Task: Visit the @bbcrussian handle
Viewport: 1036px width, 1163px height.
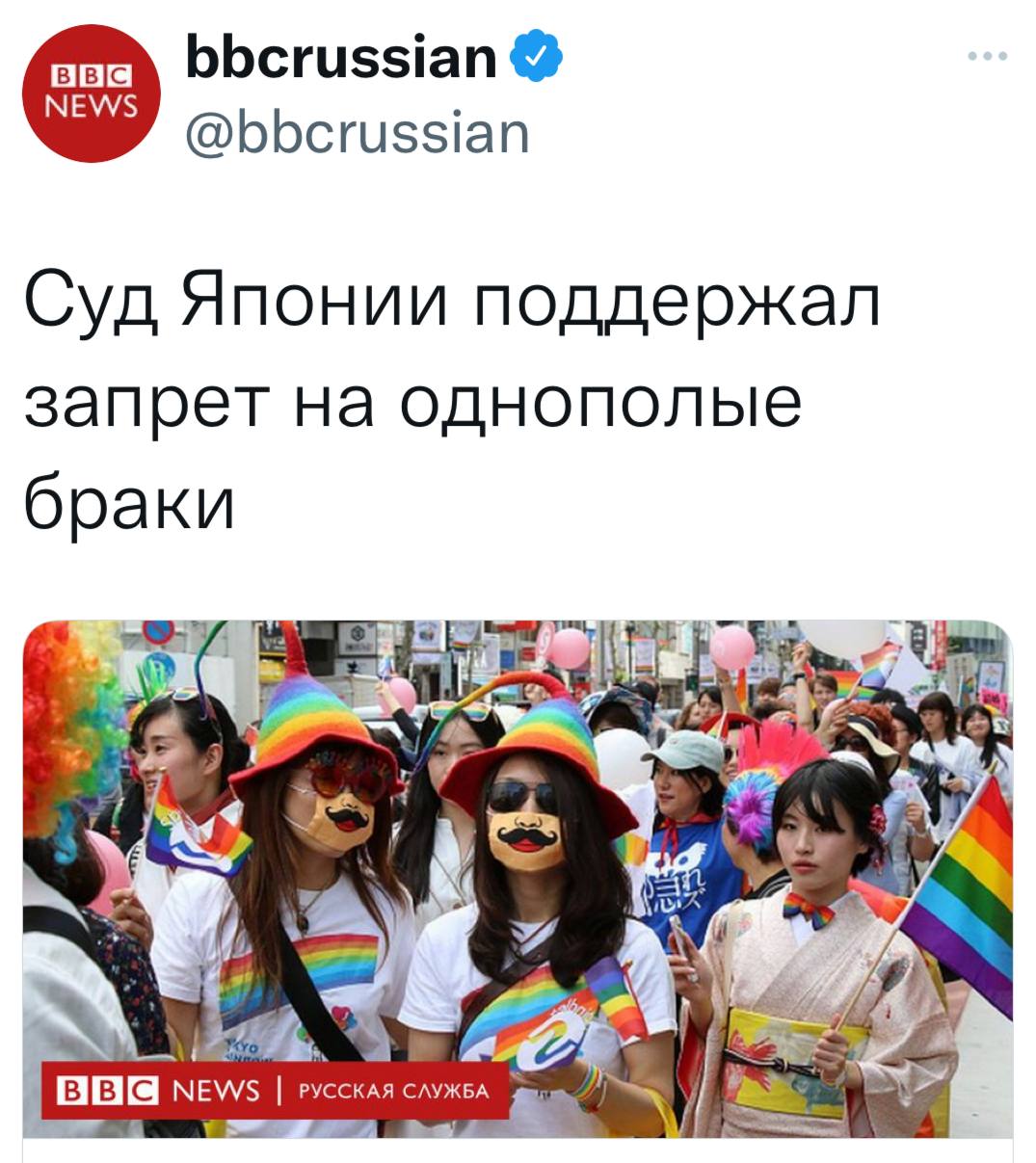Action: 357,133
